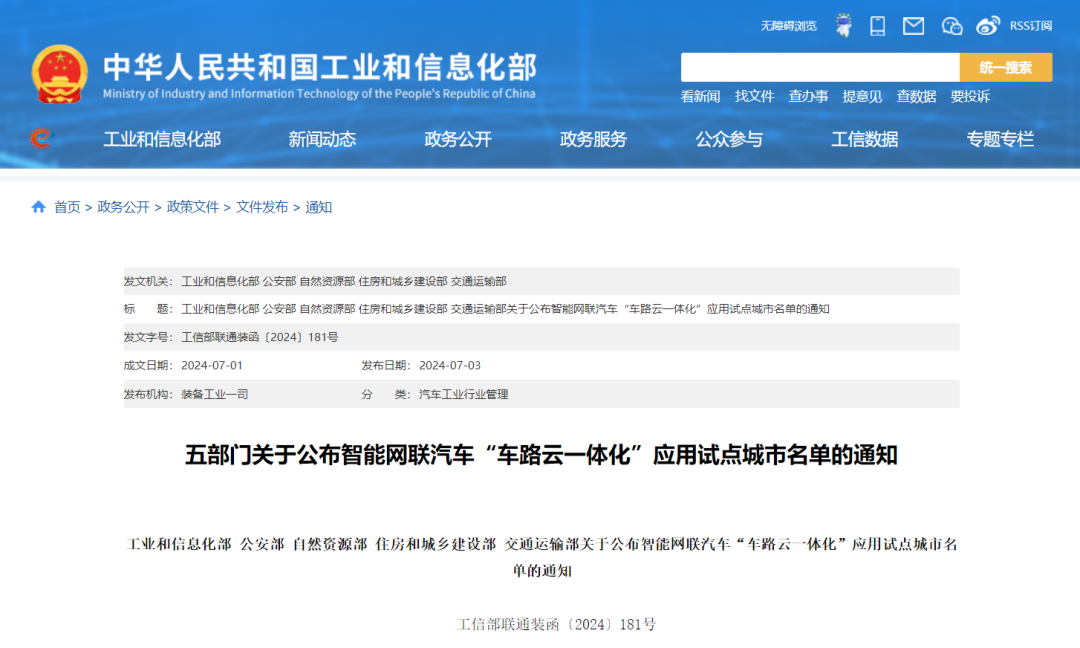Open the WeChat icon in header
Image resolution: width=1080 pixels, height=648 pixels.
pos(951,26)
